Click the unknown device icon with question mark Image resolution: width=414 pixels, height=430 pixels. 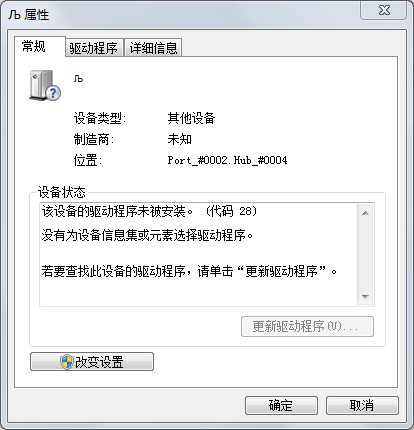click(45, 85)
